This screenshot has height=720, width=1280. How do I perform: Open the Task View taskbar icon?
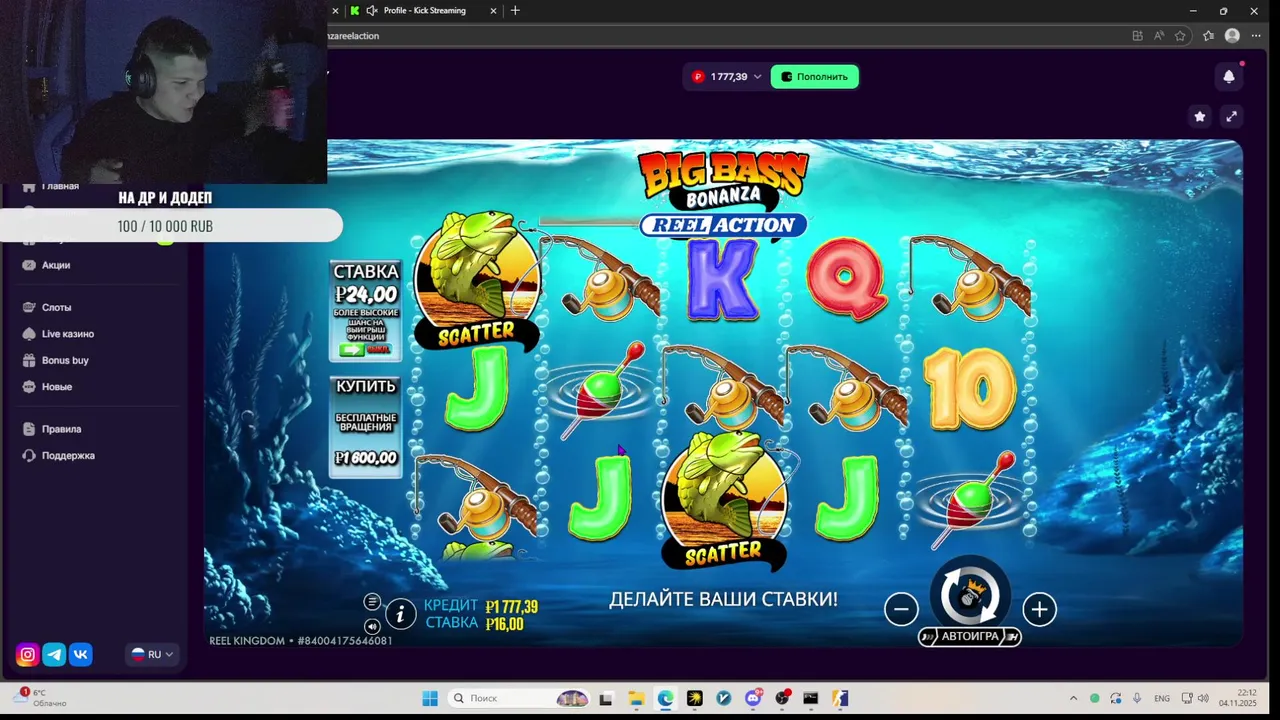[606, 698]
